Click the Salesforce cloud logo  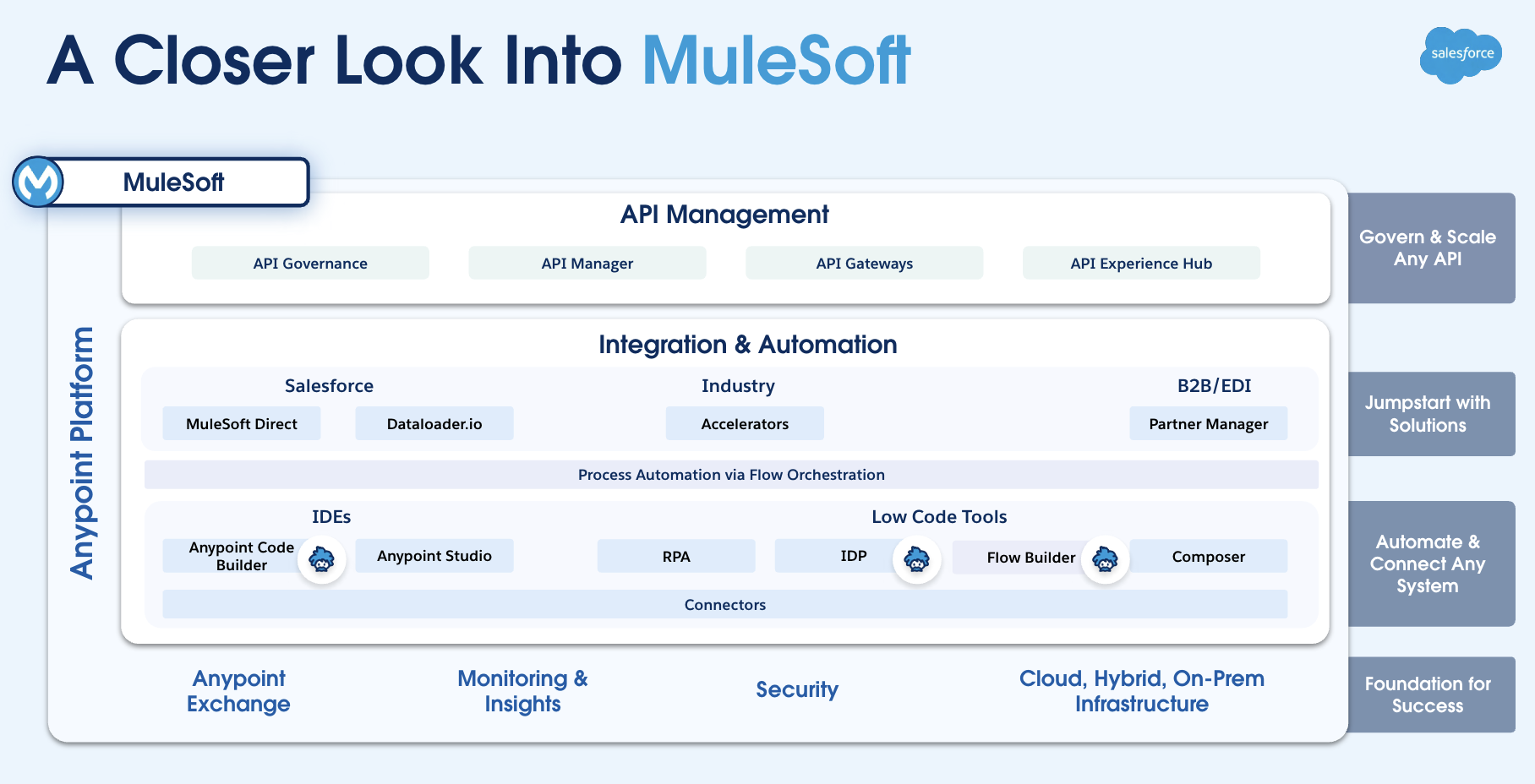coord(1461,55)
